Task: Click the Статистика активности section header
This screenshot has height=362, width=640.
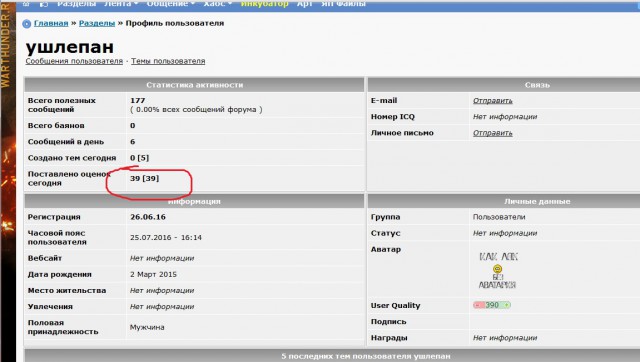Action: click(x=194, y=85)
